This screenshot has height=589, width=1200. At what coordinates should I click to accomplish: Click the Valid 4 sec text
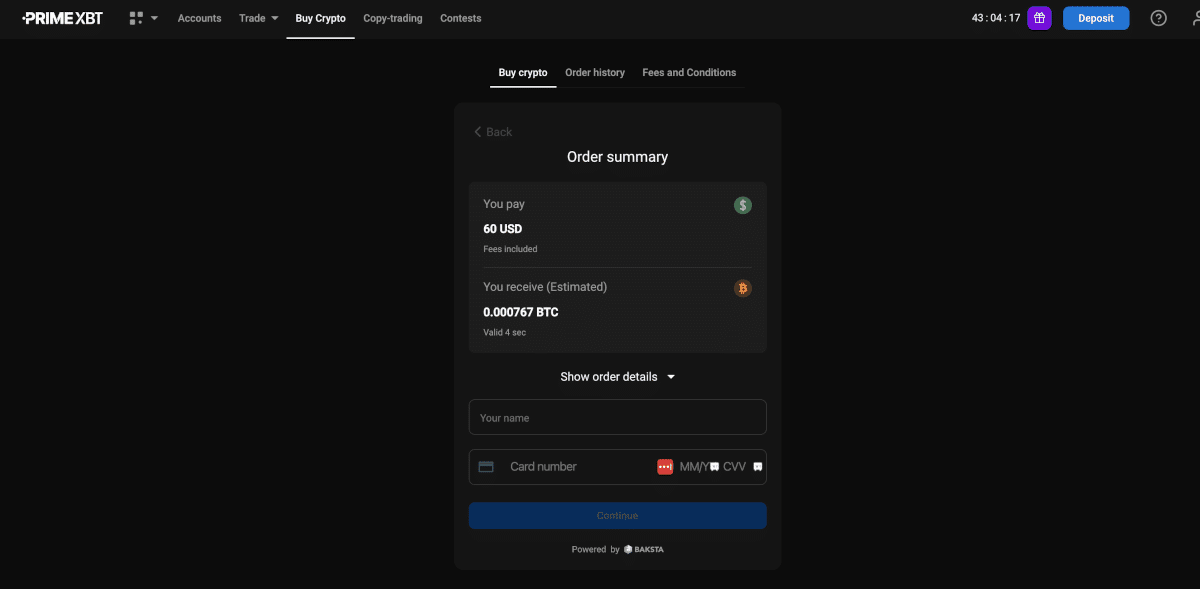coord(505,332)
